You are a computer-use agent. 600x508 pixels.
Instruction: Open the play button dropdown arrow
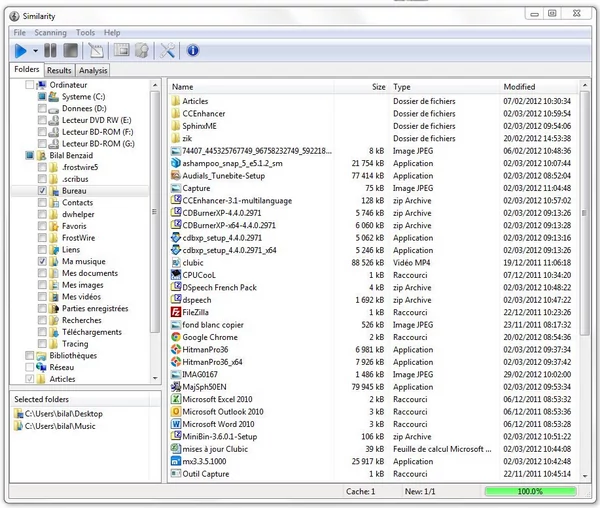click(35, 50)
